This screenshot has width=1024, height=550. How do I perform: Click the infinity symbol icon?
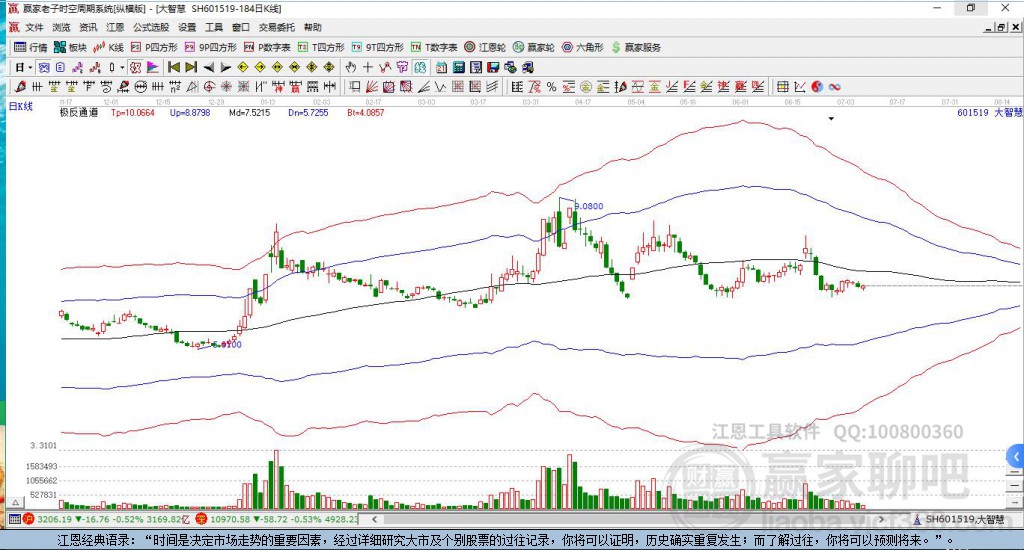tap(834, 87)
